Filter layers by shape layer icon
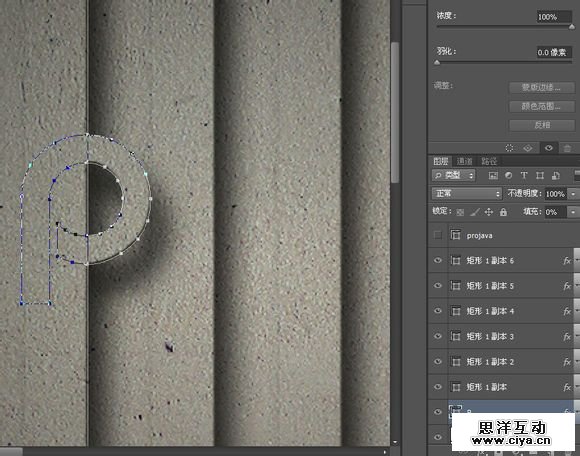 (x=540, y=176)
